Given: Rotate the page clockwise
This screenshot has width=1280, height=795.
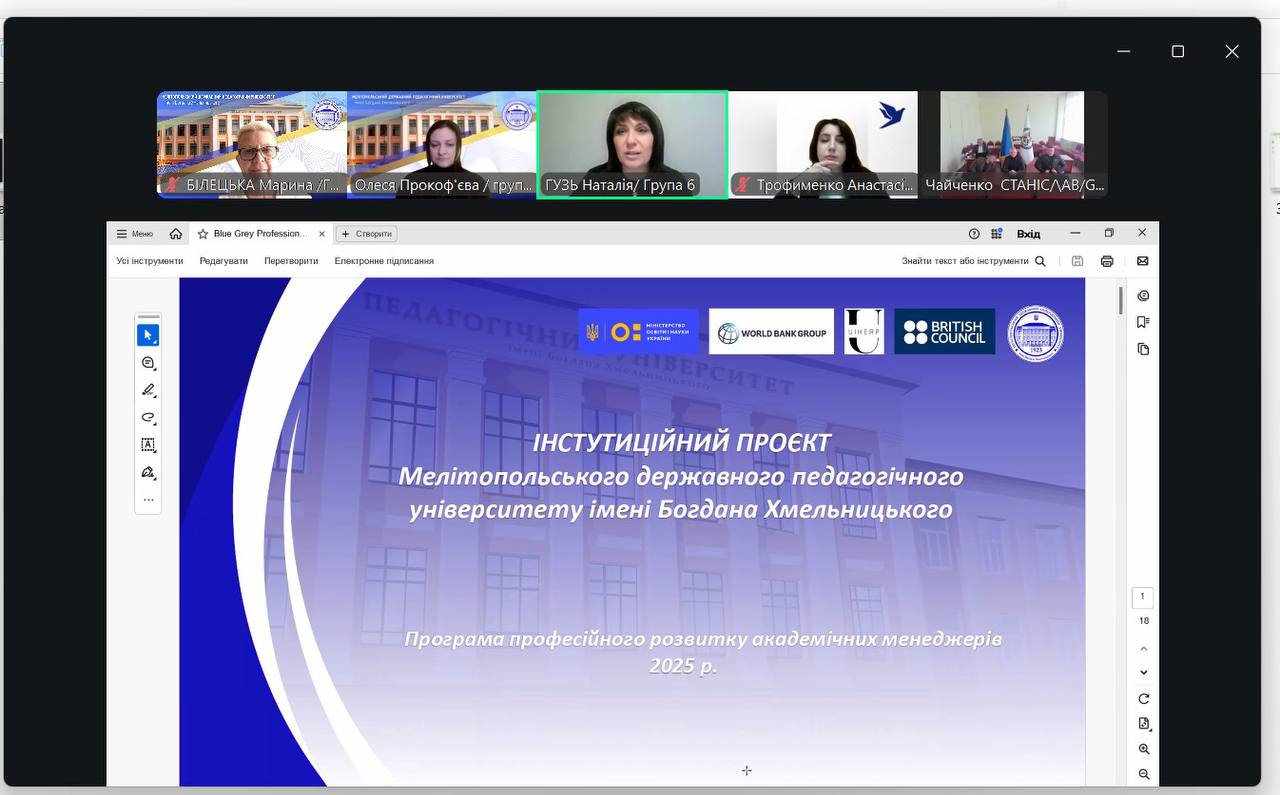Looking at the screenshot, I should [1144, 699].
